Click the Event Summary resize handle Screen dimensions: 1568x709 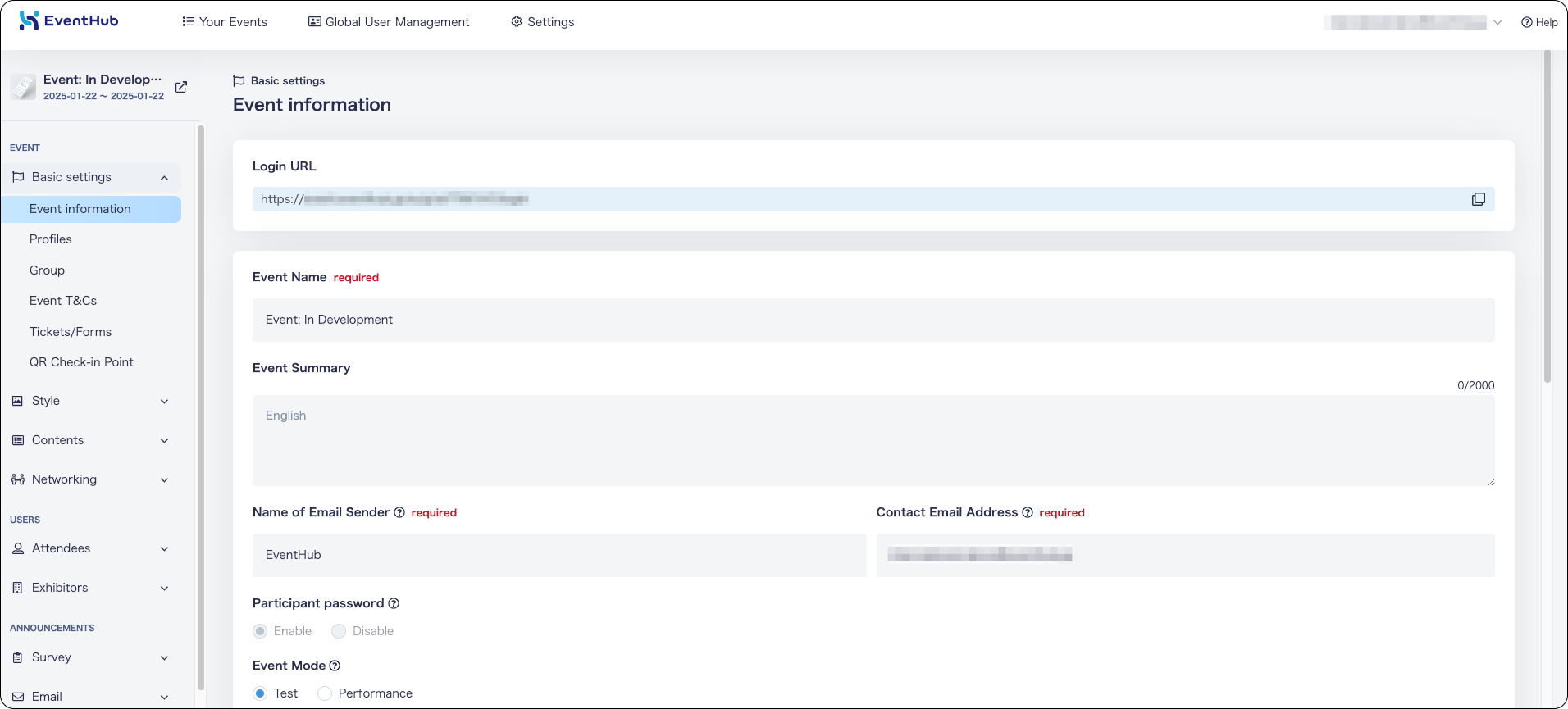pos(1490,482)
